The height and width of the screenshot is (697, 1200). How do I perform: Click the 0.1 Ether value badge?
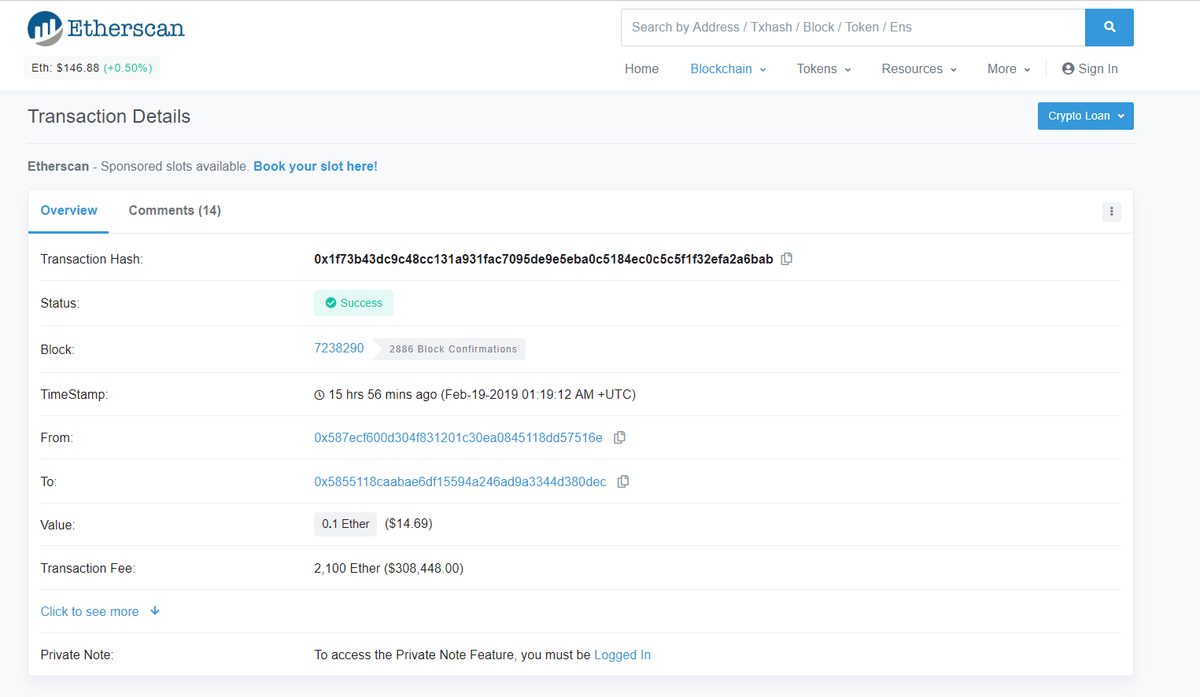coord(345,524)
